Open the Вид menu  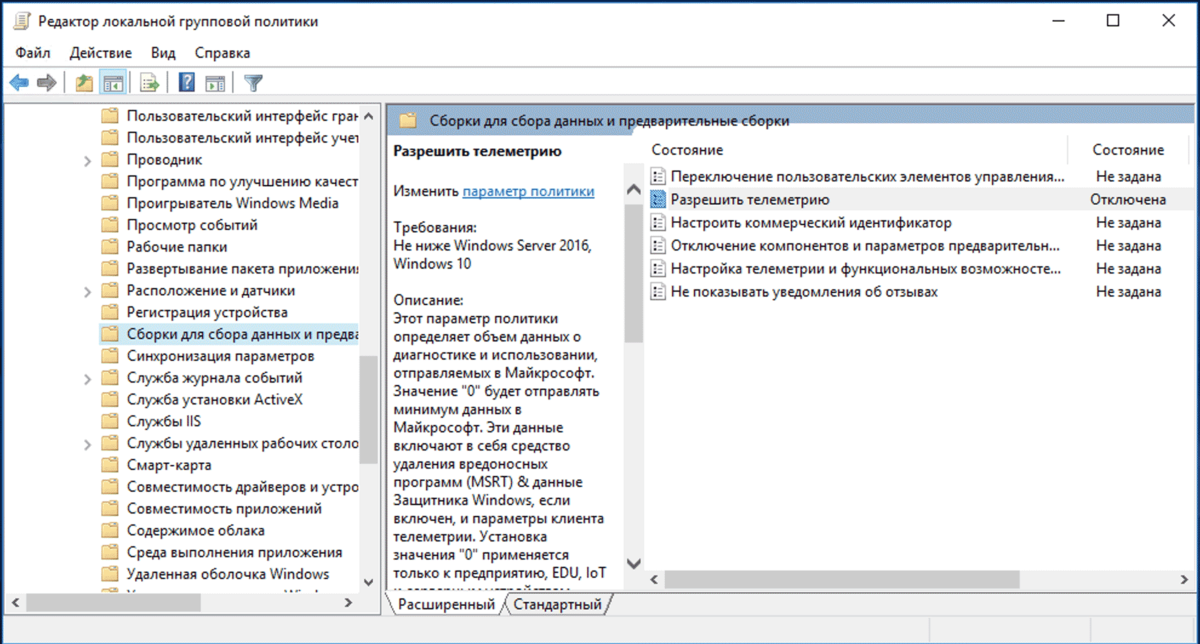pos(162,52)
